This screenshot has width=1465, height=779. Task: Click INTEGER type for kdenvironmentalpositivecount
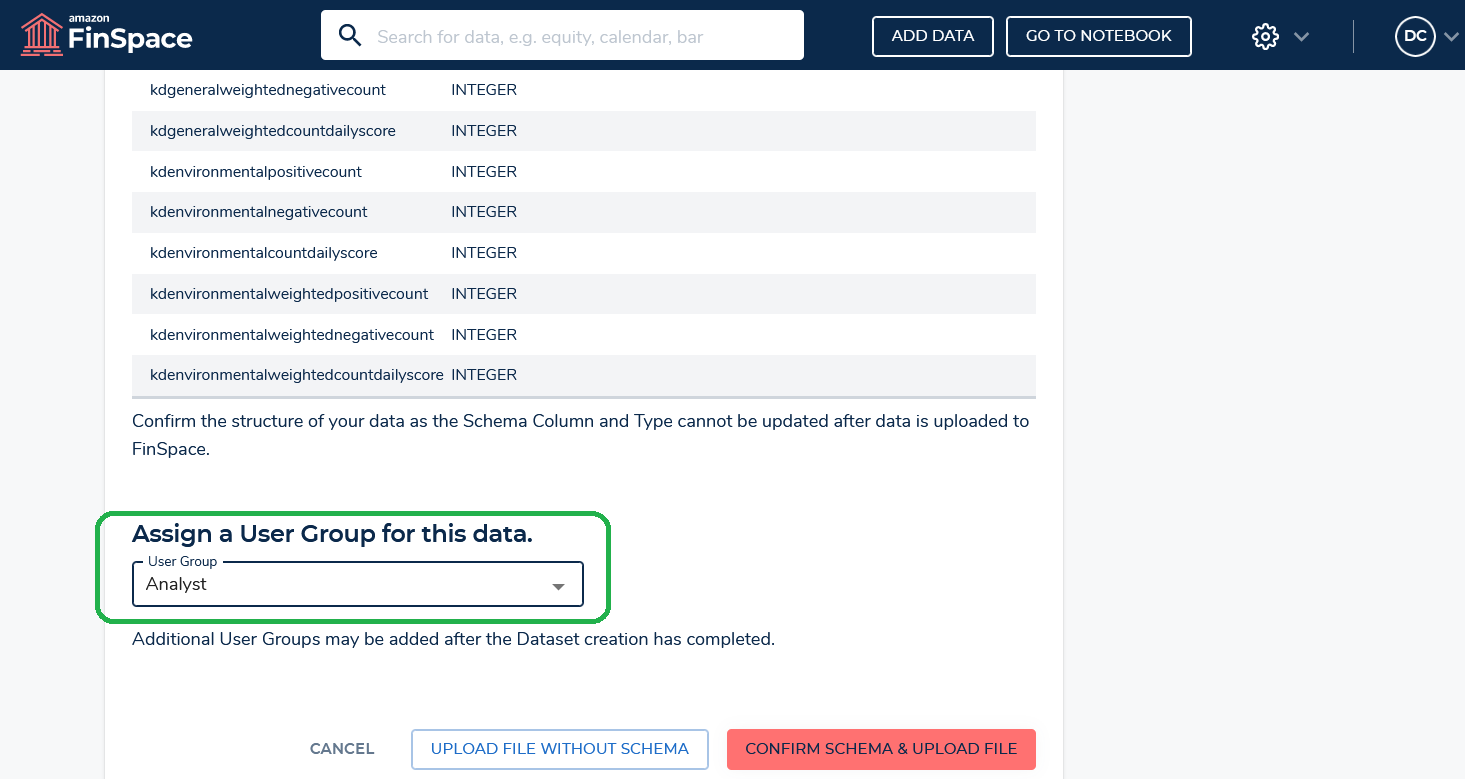click(484, 172)
